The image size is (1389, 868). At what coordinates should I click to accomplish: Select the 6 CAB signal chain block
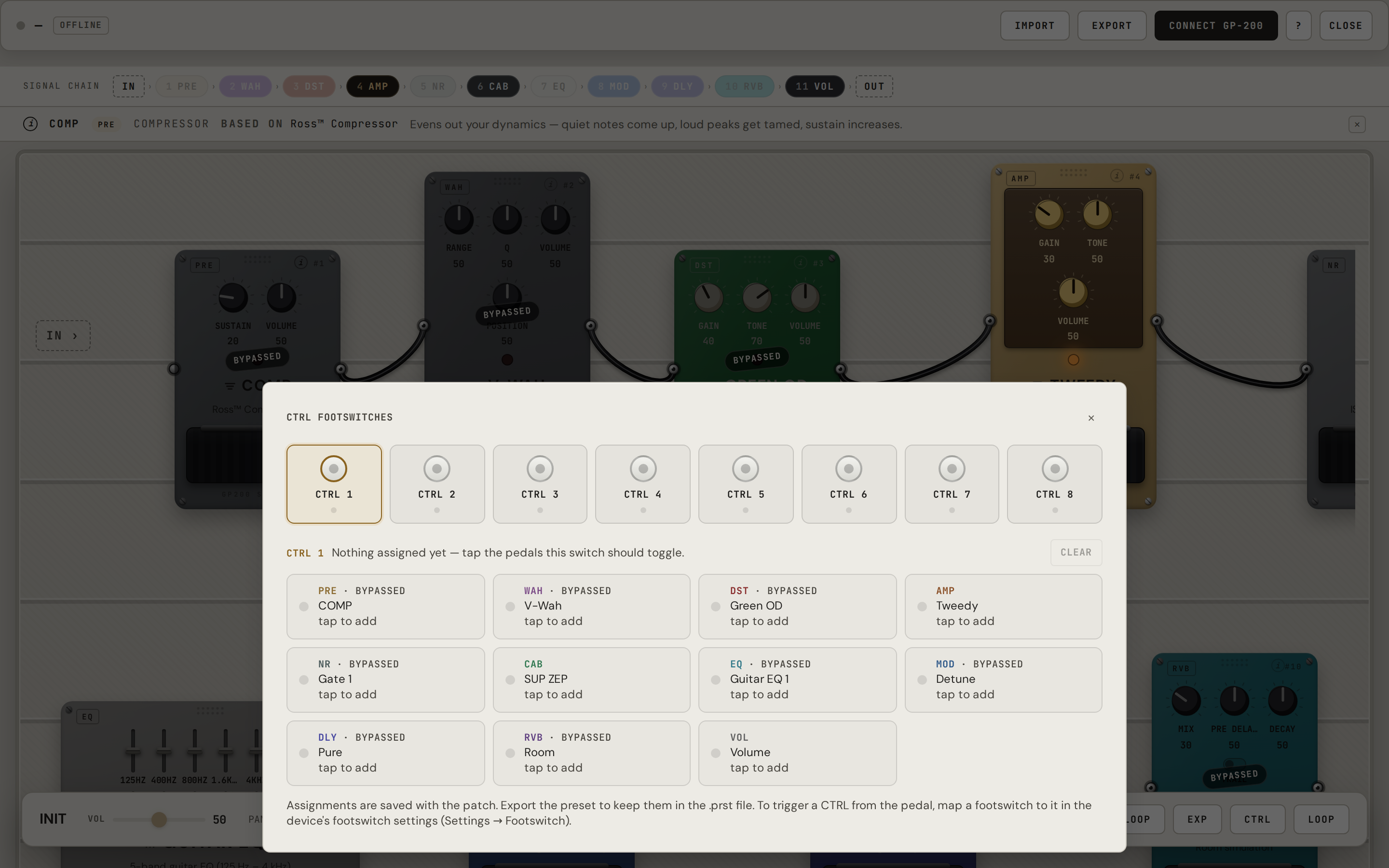click(493, 87)
